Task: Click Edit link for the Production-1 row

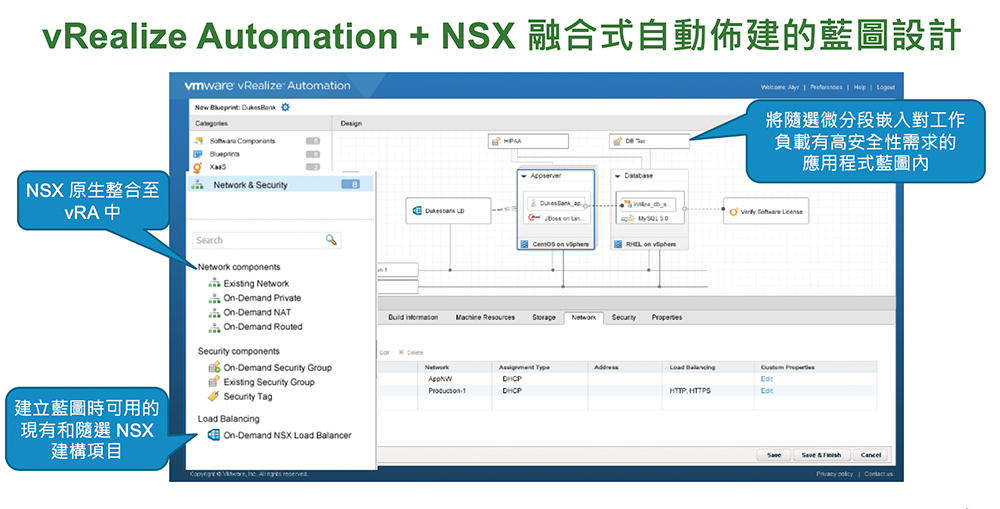Action: point(767,391)
